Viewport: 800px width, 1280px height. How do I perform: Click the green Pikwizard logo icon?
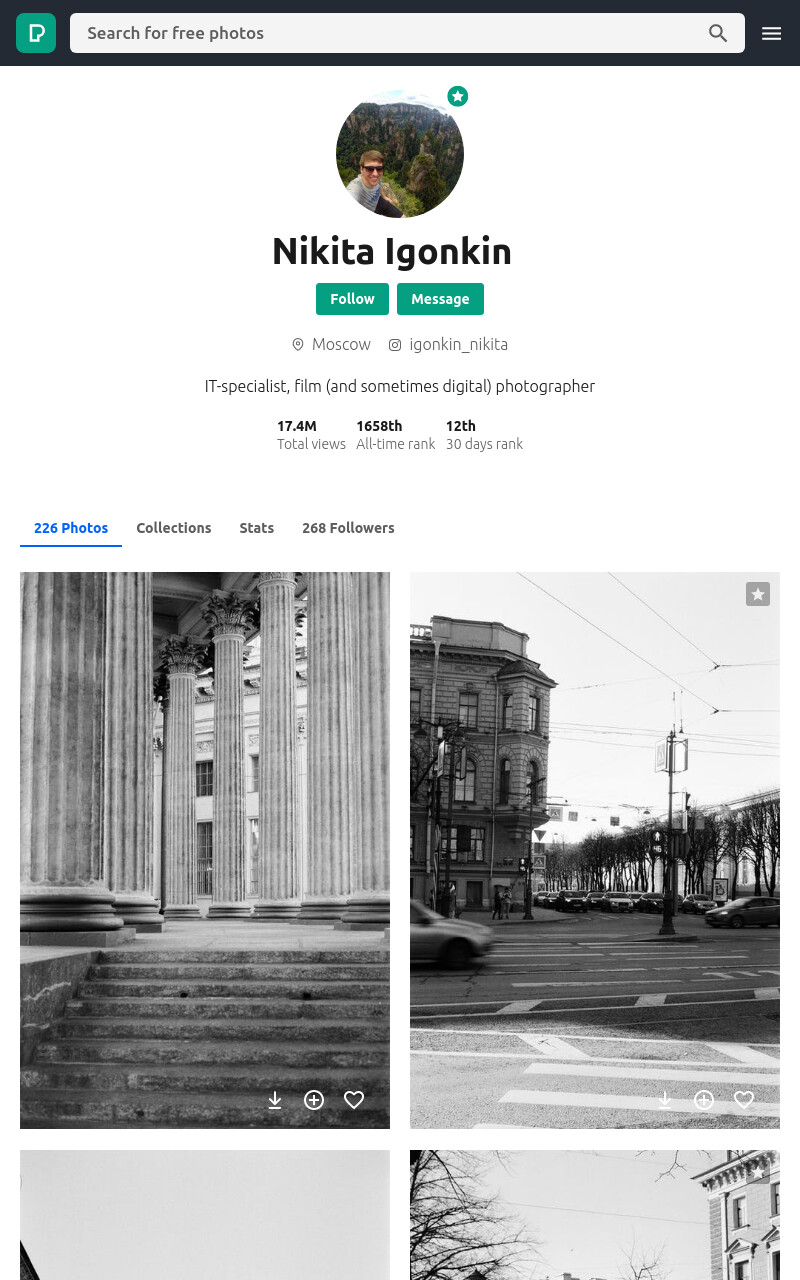(36, 33)
